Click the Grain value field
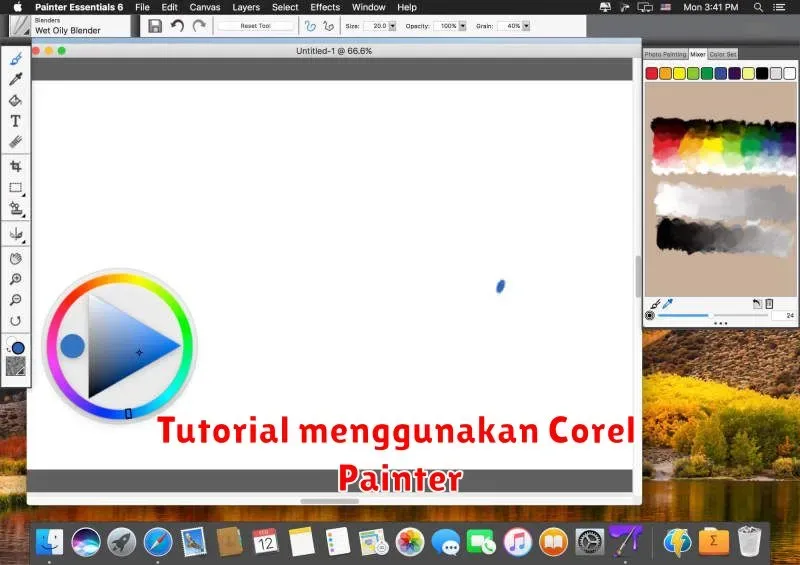The image size is (800, 565). click(510, 26)
